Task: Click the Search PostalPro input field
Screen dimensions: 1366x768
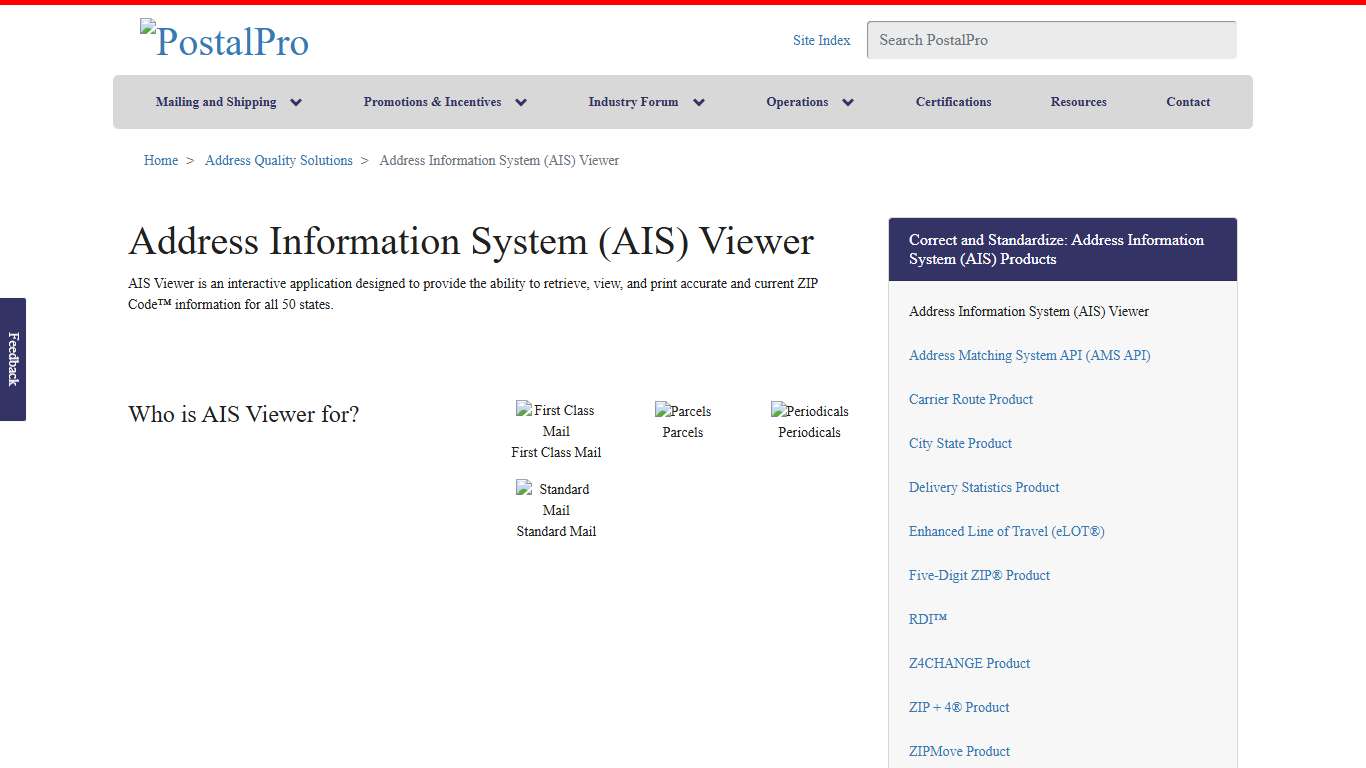Action: tap(1051, 40)
